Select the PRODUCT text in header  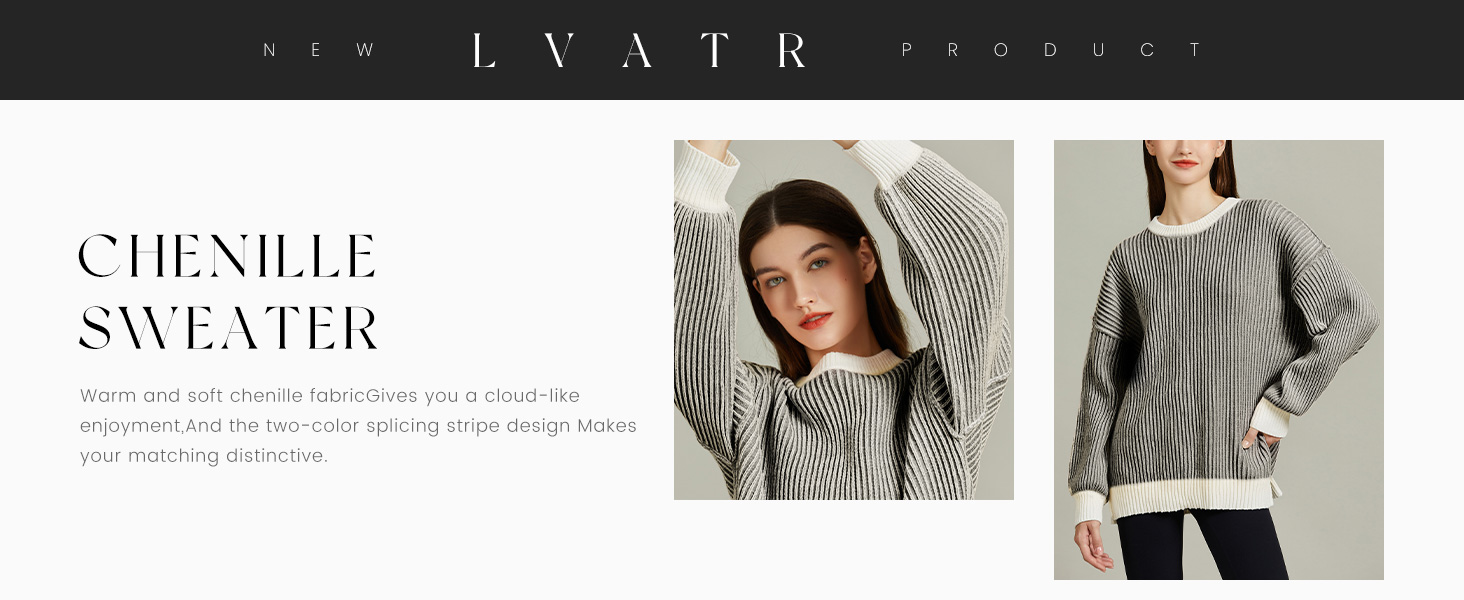click(1050, 50)
